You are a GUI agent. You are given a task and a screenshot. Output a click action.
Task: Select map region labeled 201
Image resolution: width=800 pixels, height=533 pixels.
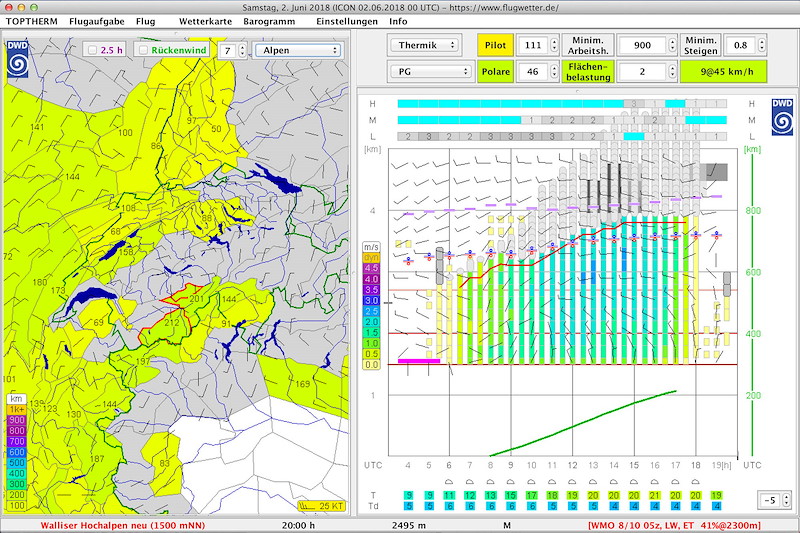coord(196,299)
